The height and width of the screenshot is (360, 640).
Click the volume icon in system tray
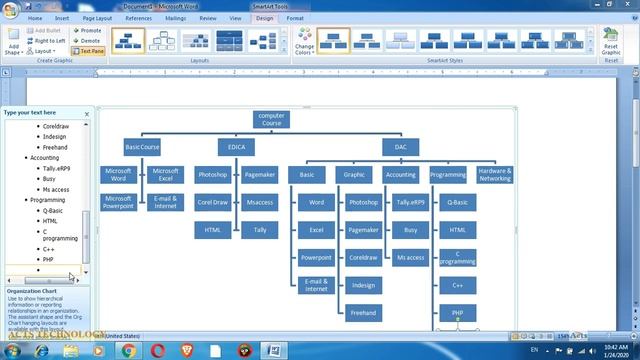click(592, 351)
